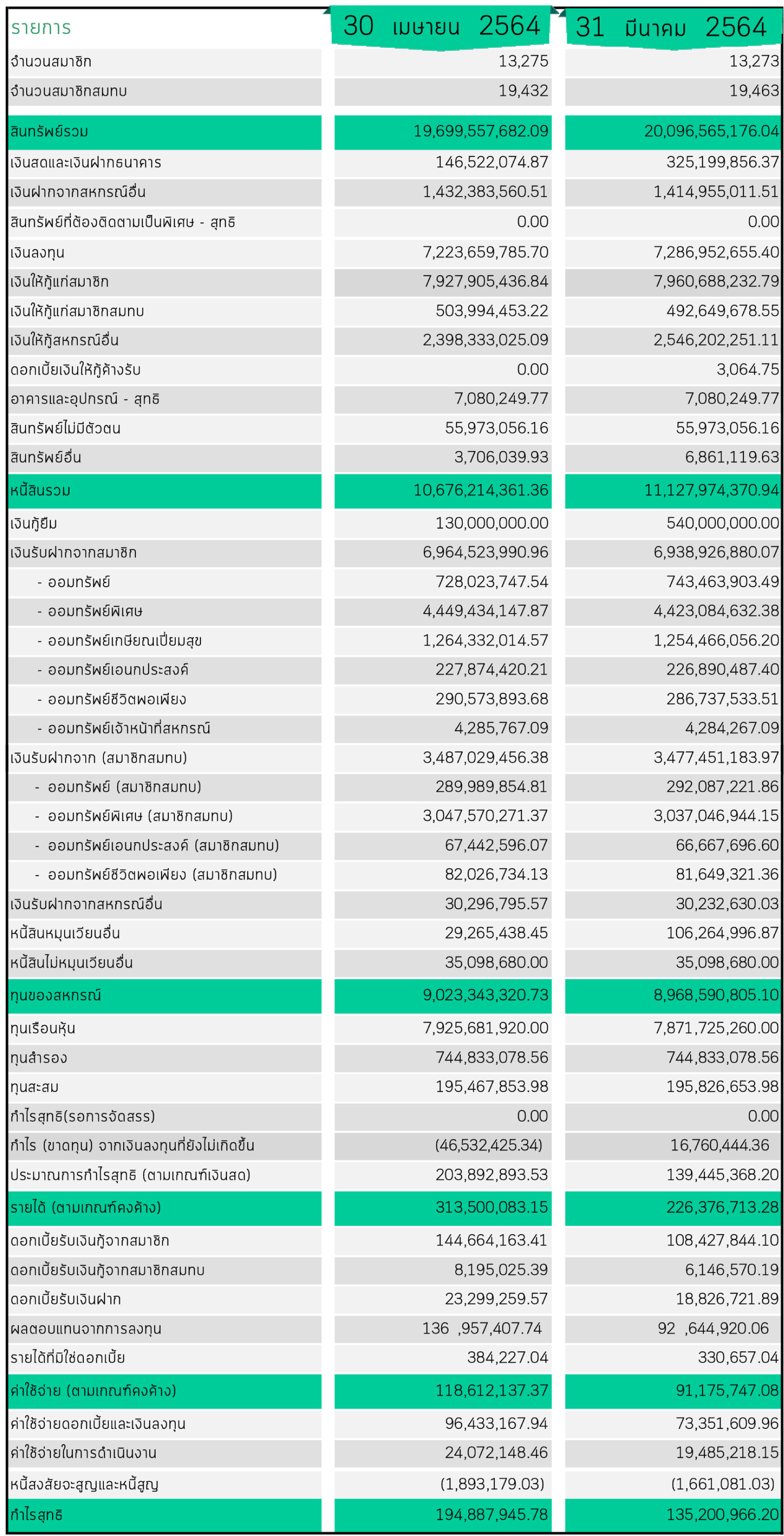784x1536 pixels.
Task: Select ค่าใช้จ่ายในการดำเนินงาน row label
Action: tap(83, 1453)
